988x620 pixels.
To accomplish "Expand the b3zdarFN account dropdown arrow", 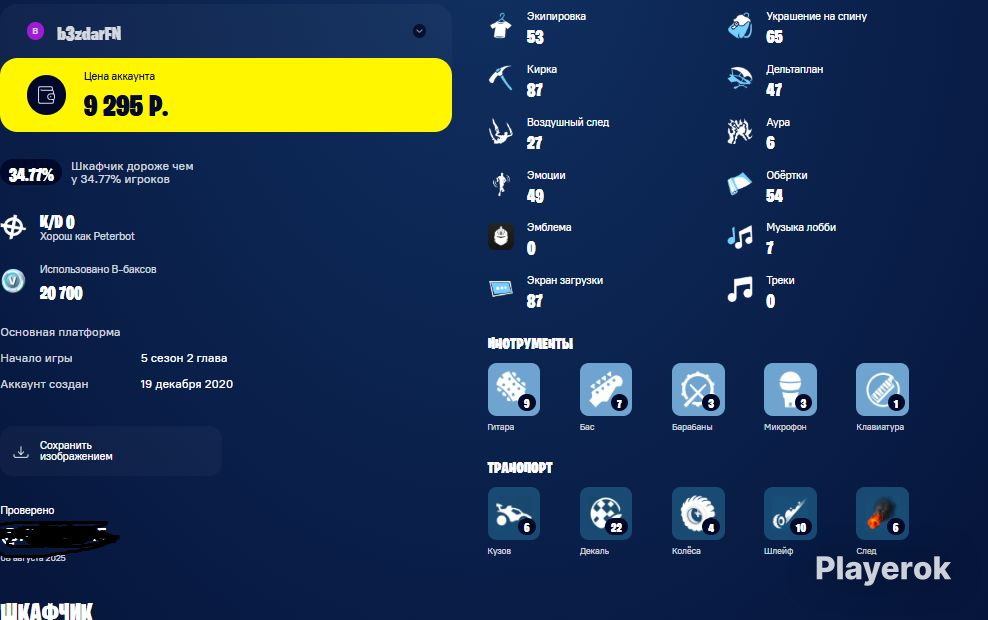I will (419, 31).
